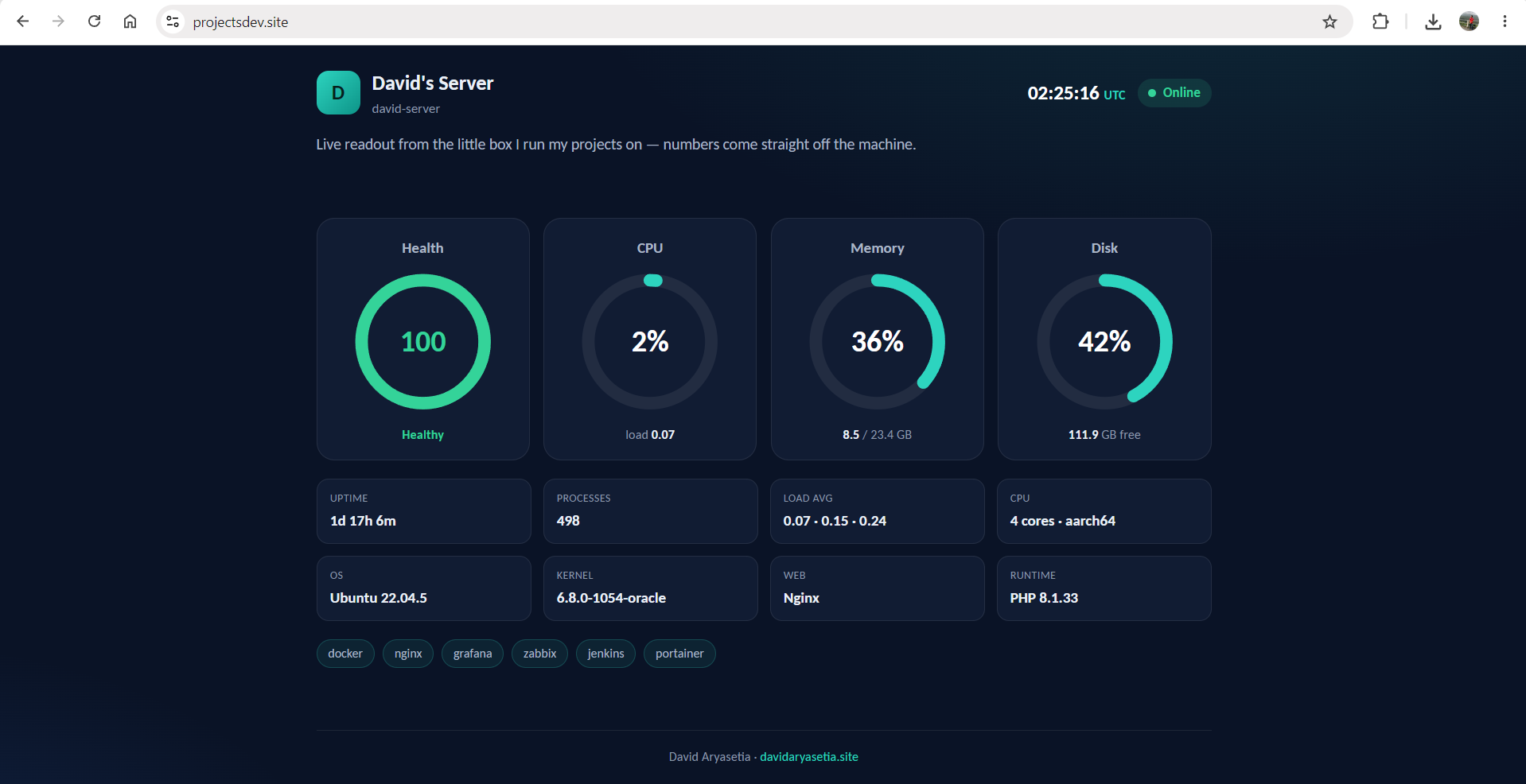Click the Processes value 498
The height and width of the screenshot is (784, 1526).
(568, 521)
